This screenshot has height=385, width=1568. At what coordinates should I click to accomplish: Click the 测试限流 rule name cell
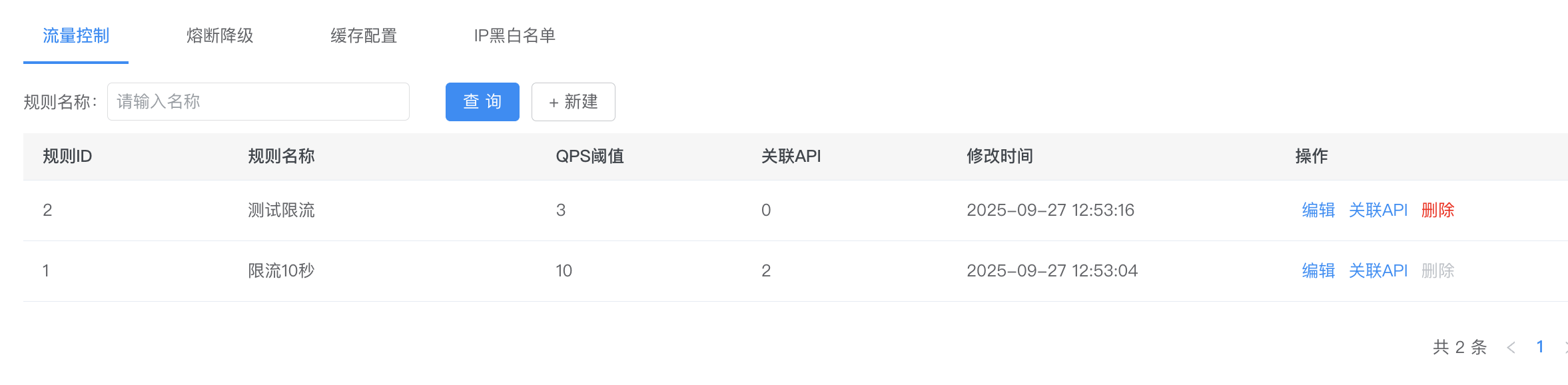(x=281, y=210)
